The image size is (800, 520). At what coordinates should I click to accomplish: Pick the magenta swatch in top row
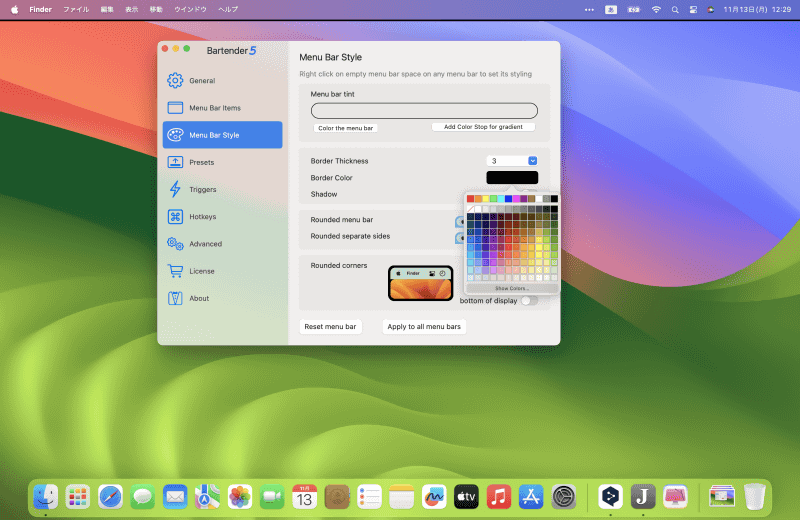[x=516, y=199]
